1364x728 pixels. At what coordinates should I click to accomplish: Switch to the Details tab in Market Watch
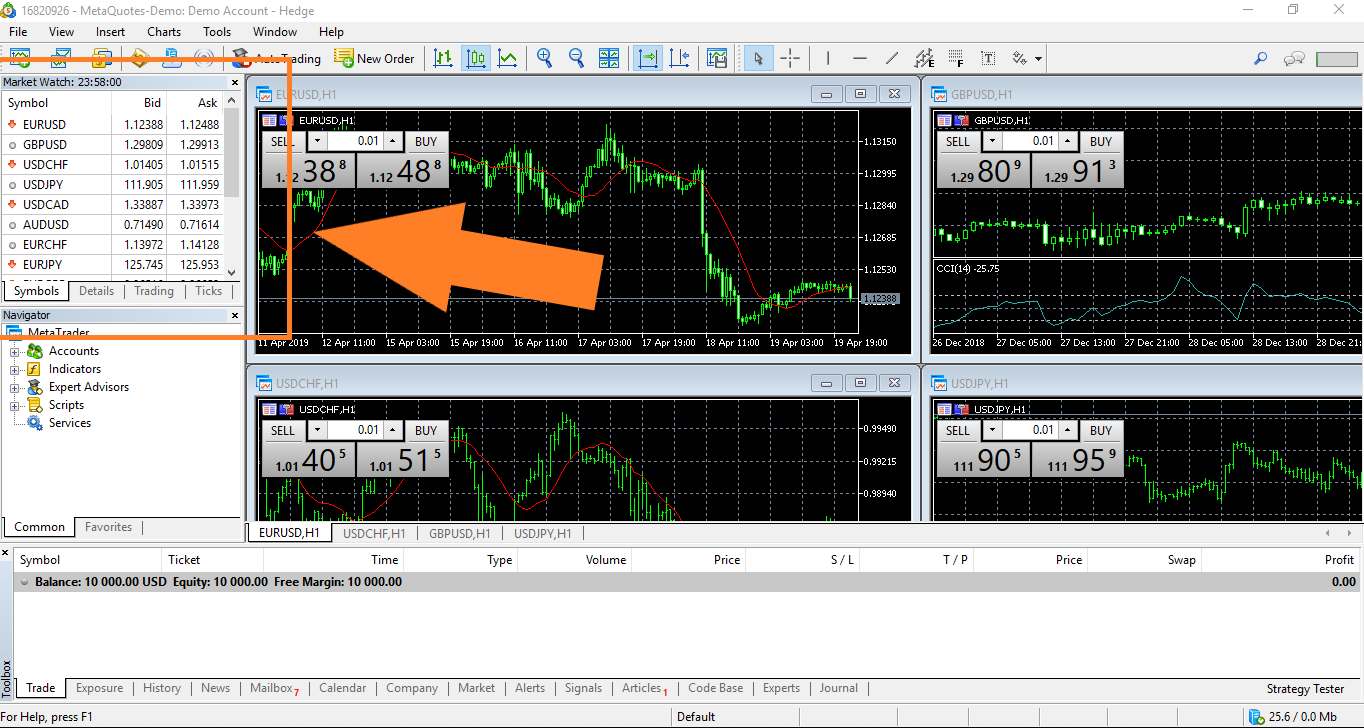click(x=97, y=291)
